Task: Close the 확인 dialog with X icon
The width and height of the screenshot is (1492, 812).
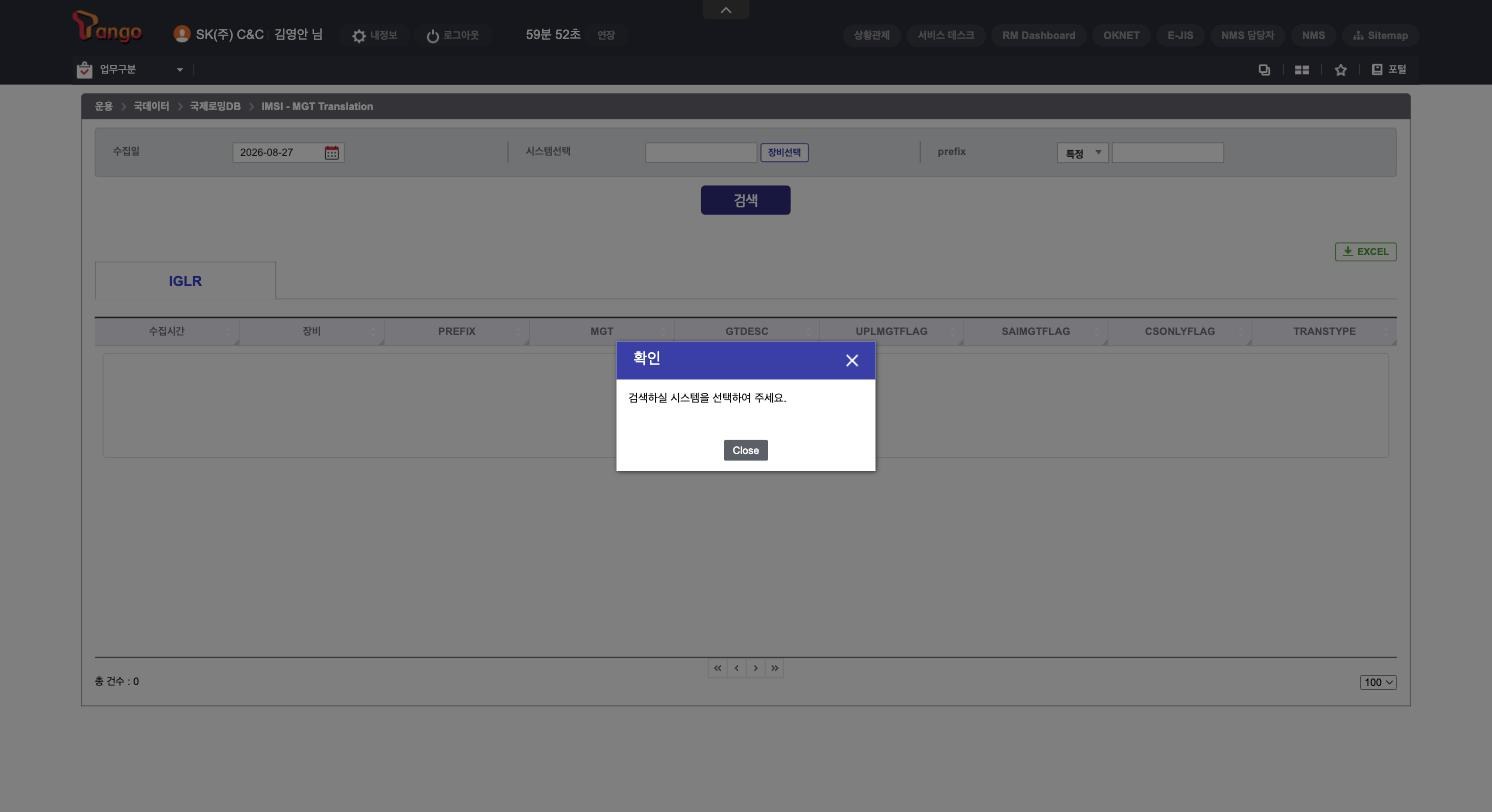Action: 852,361
